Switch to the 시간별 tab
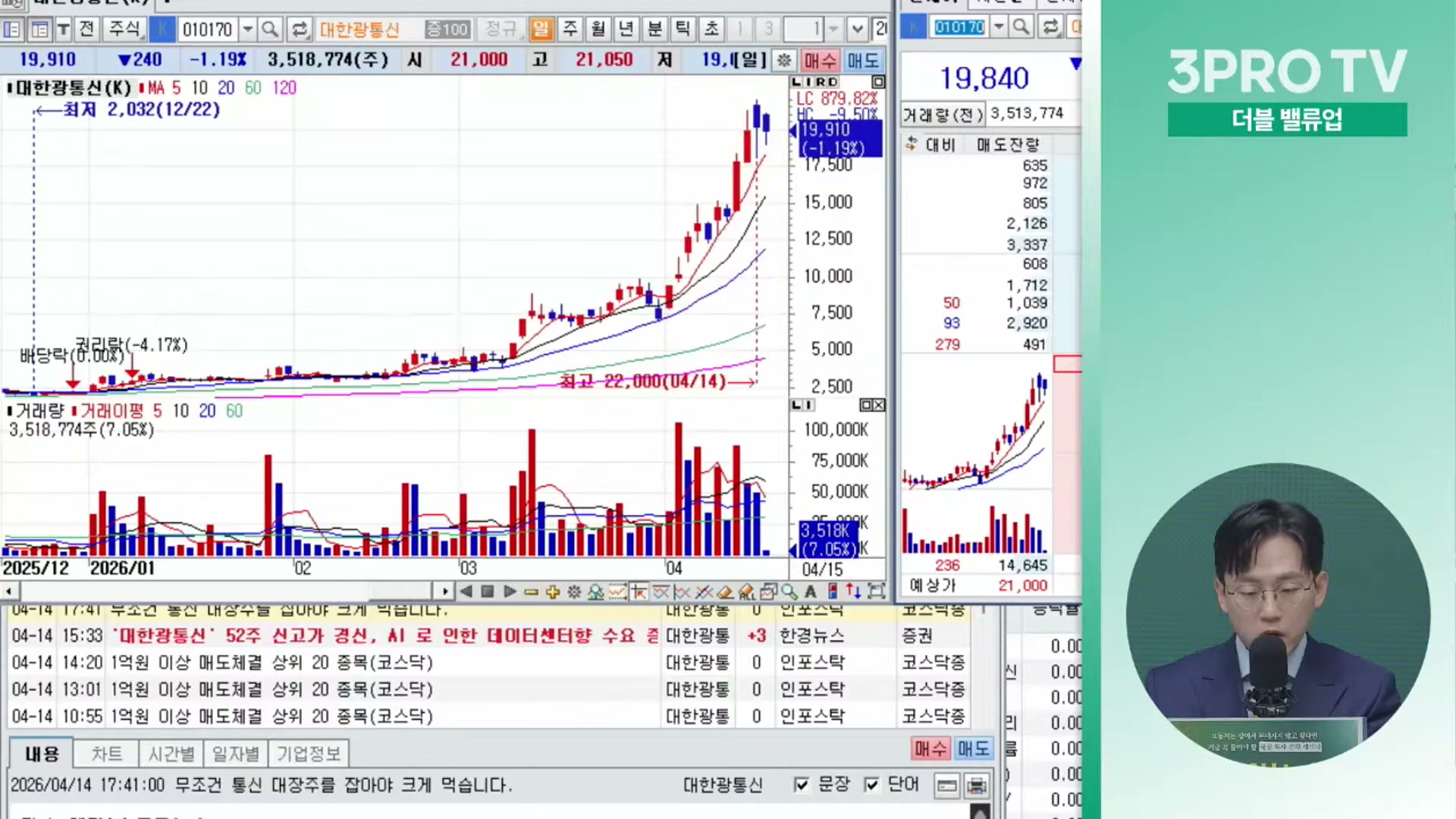Viewport: 1456px width, 819px height. [171, 754]
